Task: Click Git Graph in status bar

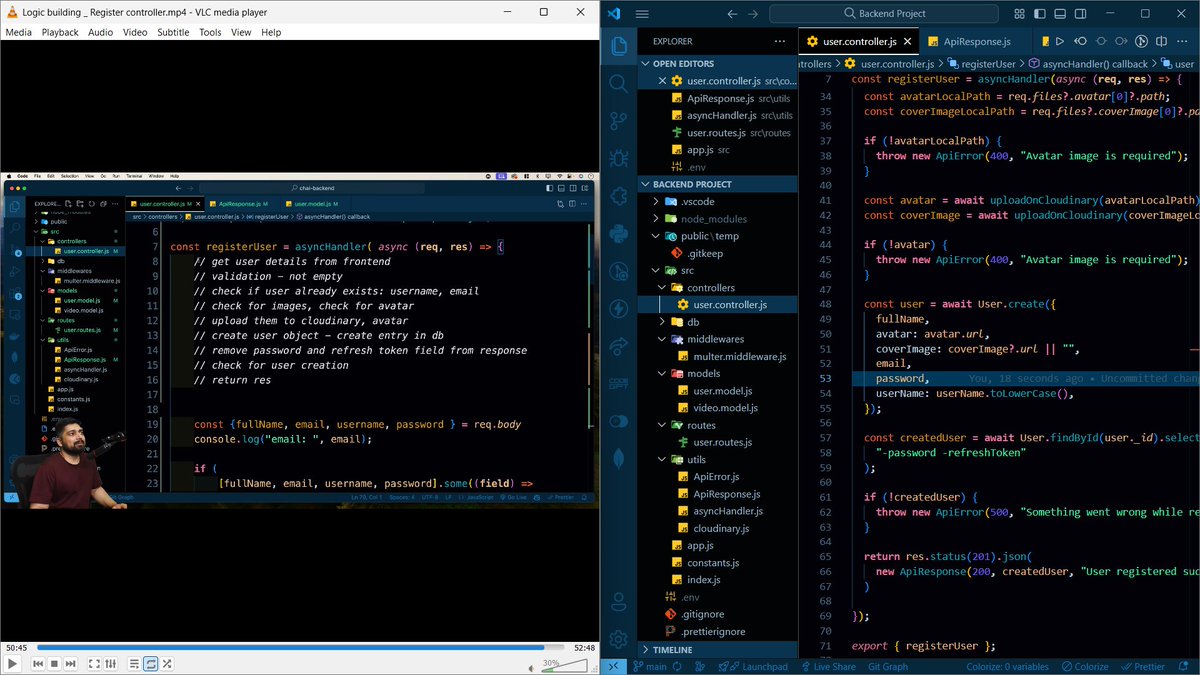Action: pos(888,667)
